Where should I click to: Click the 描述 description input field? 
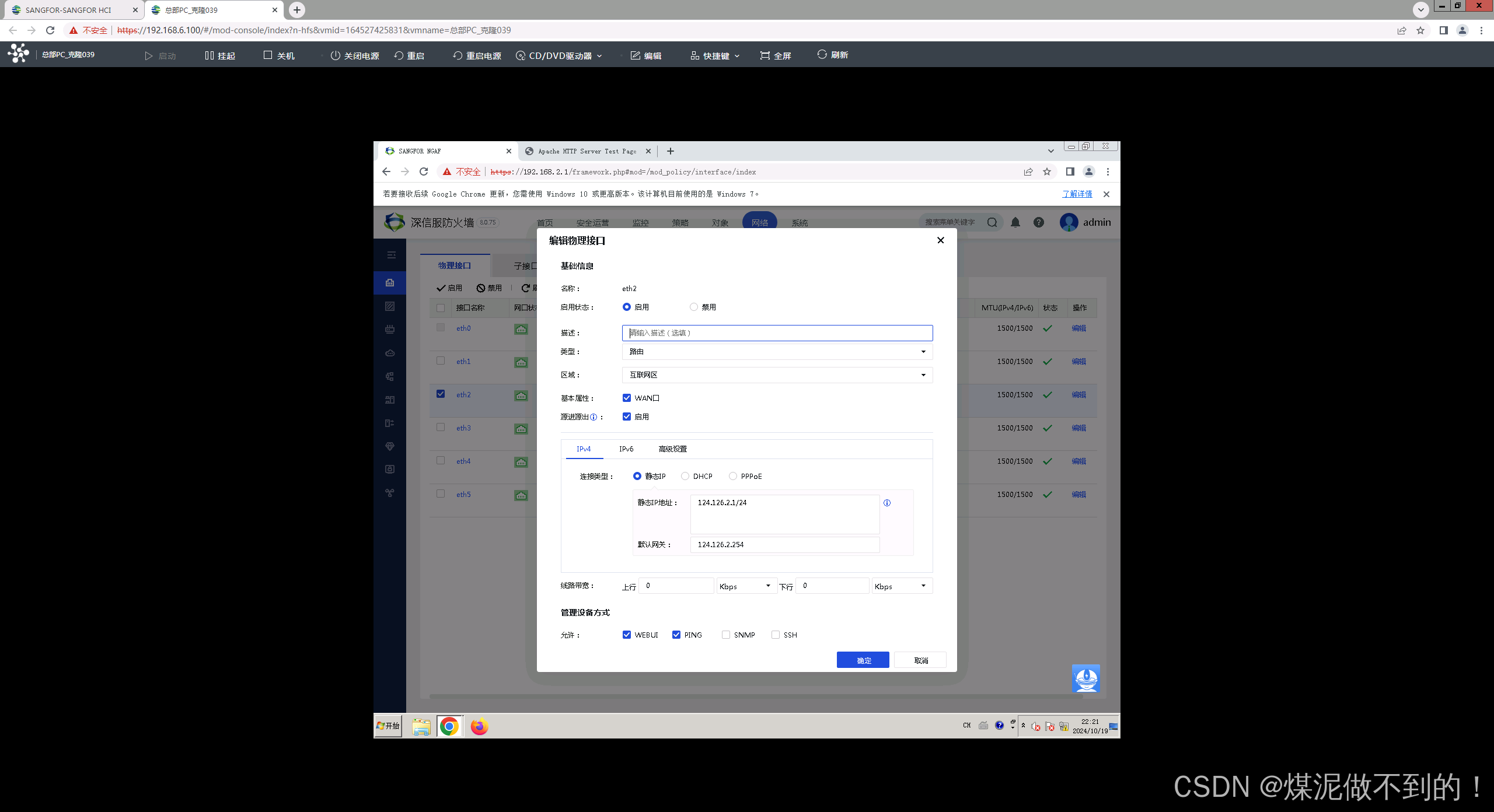pos(777,333)
